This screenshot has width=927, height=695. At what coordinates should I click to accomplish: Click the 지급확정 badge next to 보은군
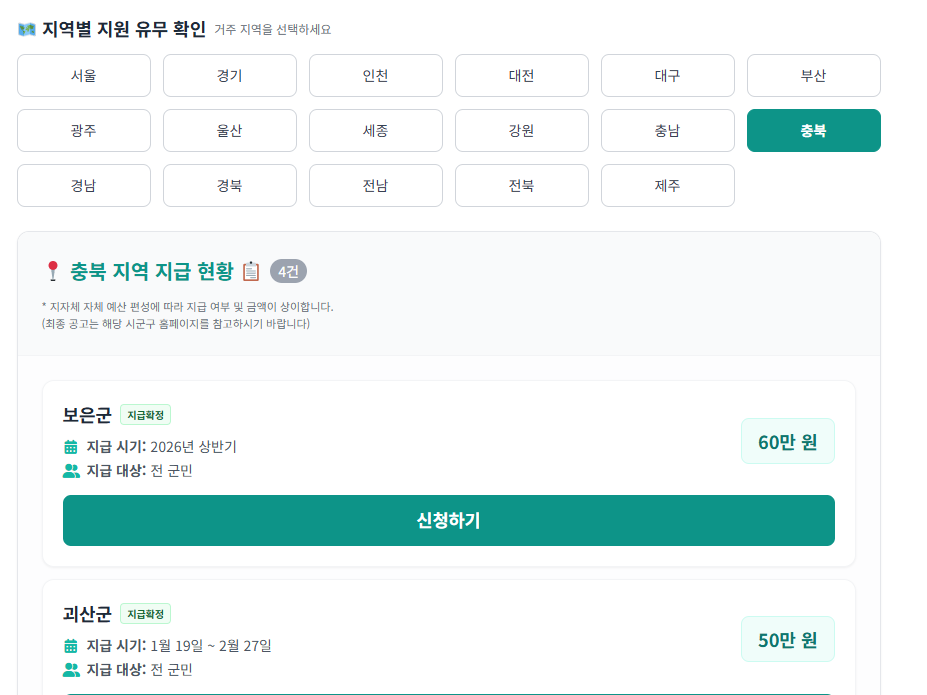146,415
